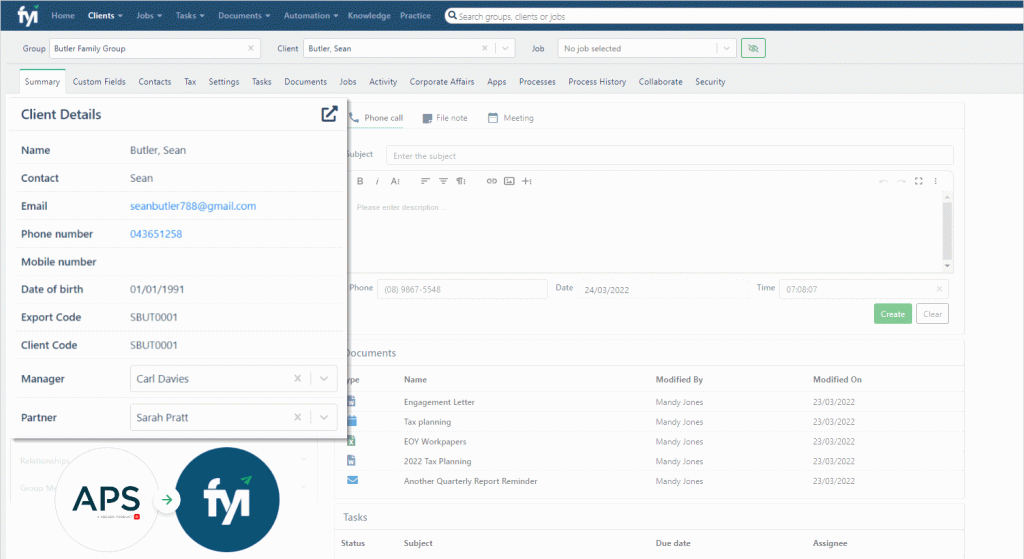Switch to the Corporate Affairs tab
This screenshot has height=559, width=1024.
(442, 82)
